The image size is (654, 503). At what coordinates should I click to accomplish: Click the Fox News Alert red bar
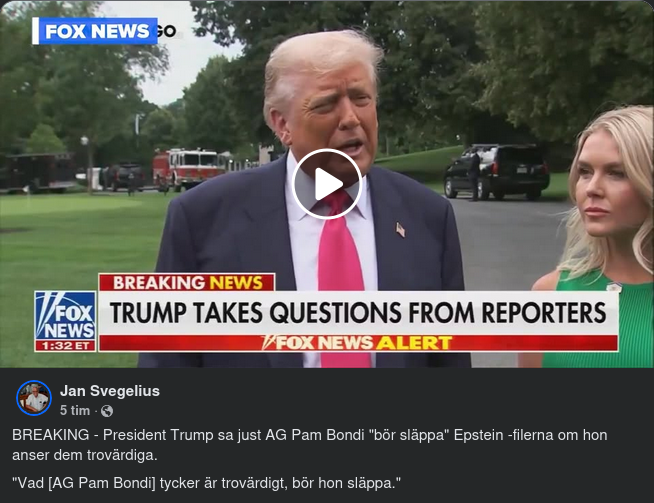pos(358,343)
